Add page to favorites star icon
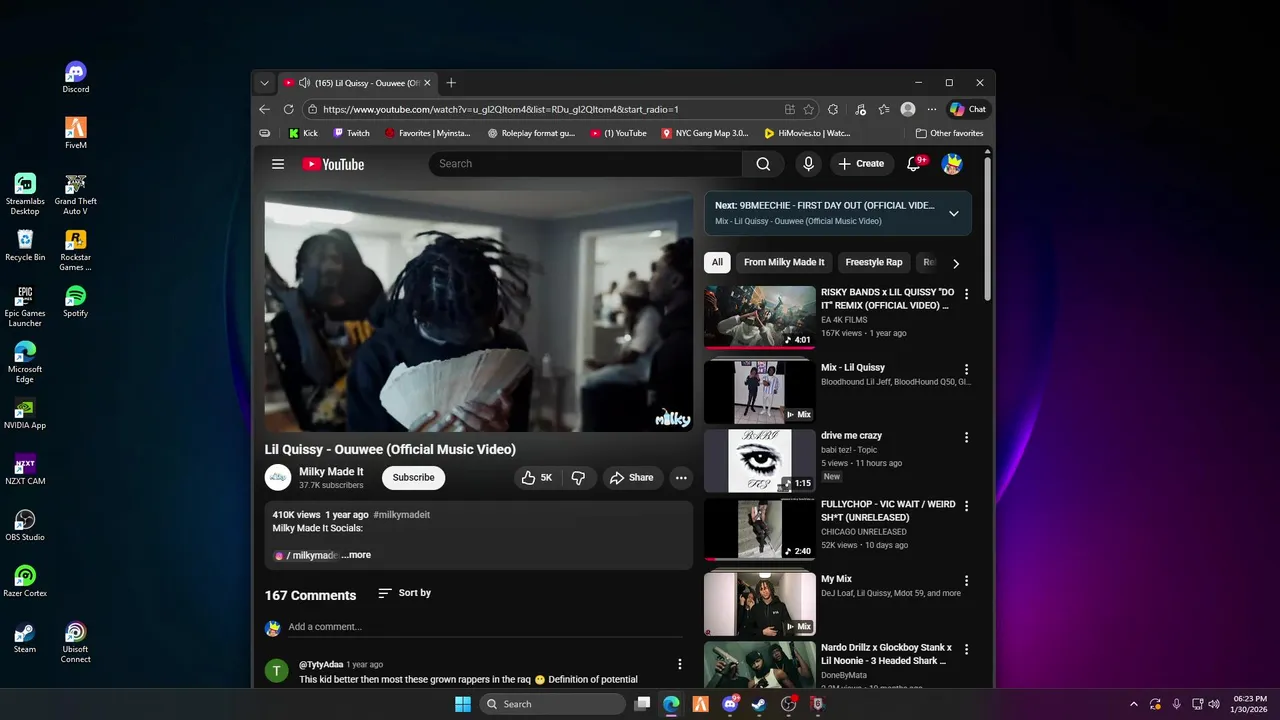 pos(809,109)
